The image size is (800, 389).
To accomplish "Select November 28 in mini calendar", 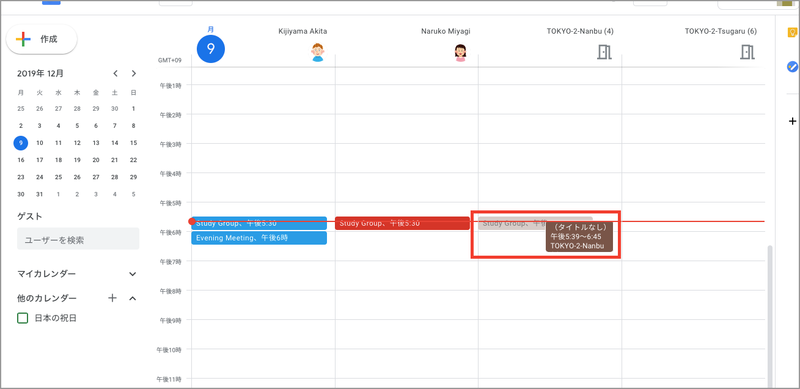I will 77,108.
